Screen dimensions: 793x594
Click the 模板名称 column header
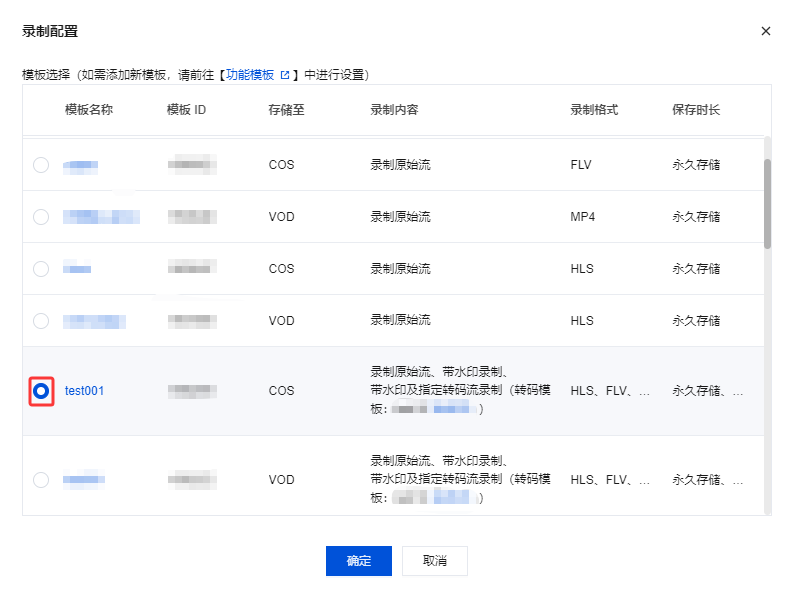[x=89, y=110]
